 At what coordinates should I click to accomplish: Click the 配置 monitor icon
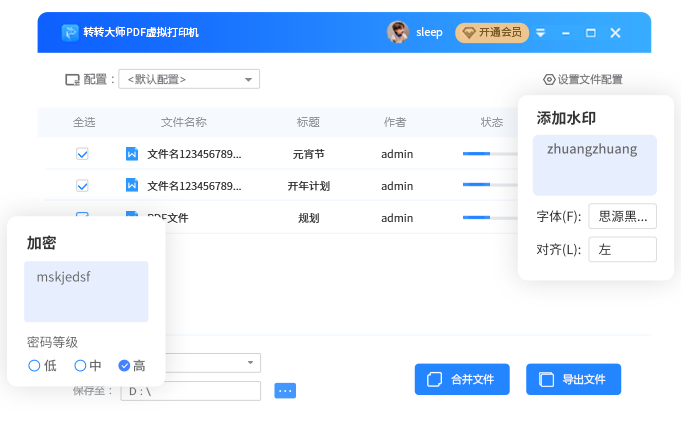point(73,80)
